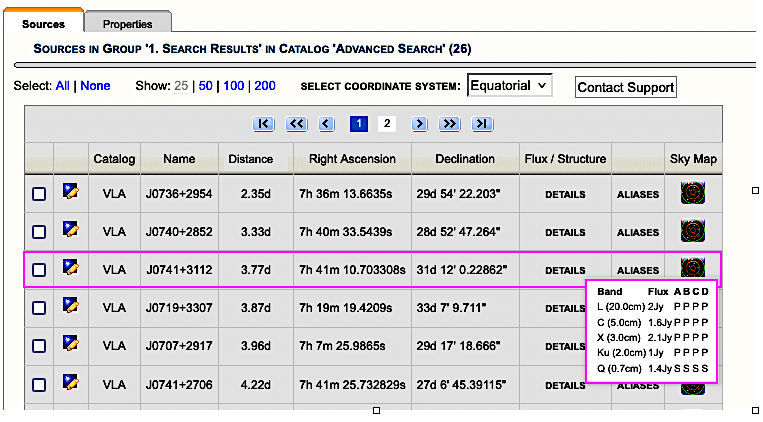Open Sky Map icon for J0736+2954
This screenshot has height=422, width=763.
coord(692,193)
